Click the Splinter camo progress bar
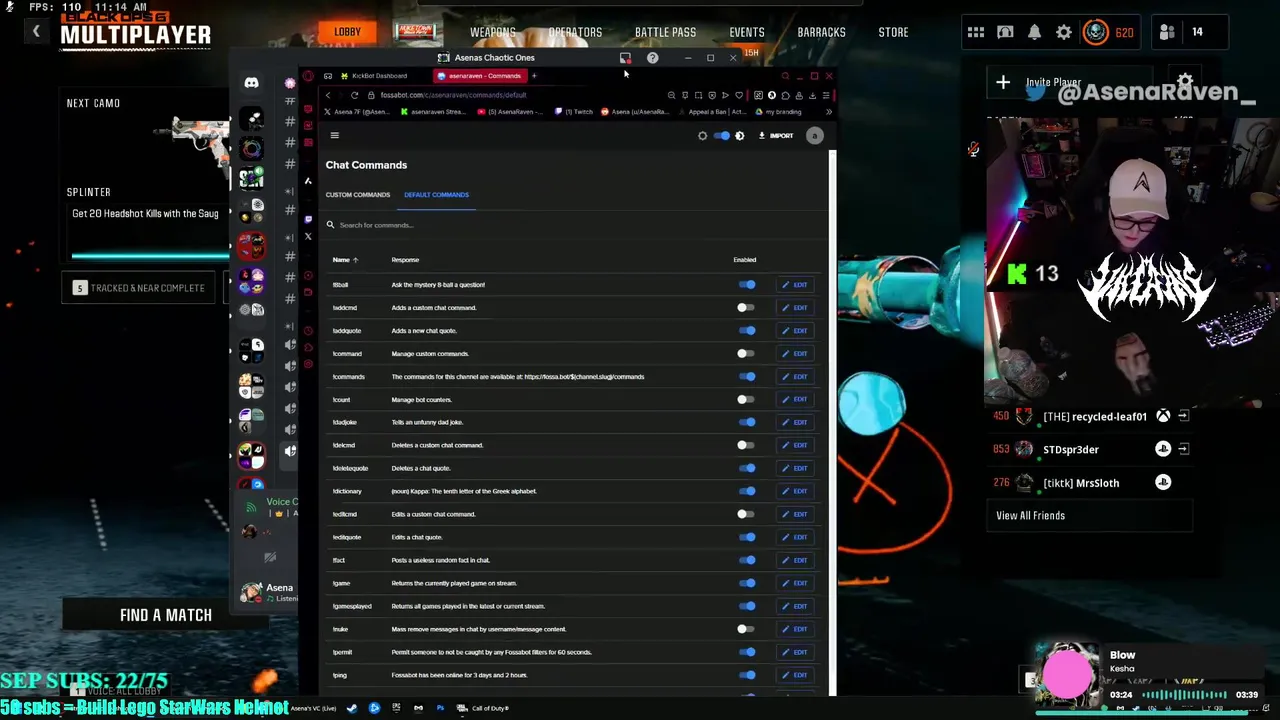Screen dimensions: 1280x720 [150, 256]
